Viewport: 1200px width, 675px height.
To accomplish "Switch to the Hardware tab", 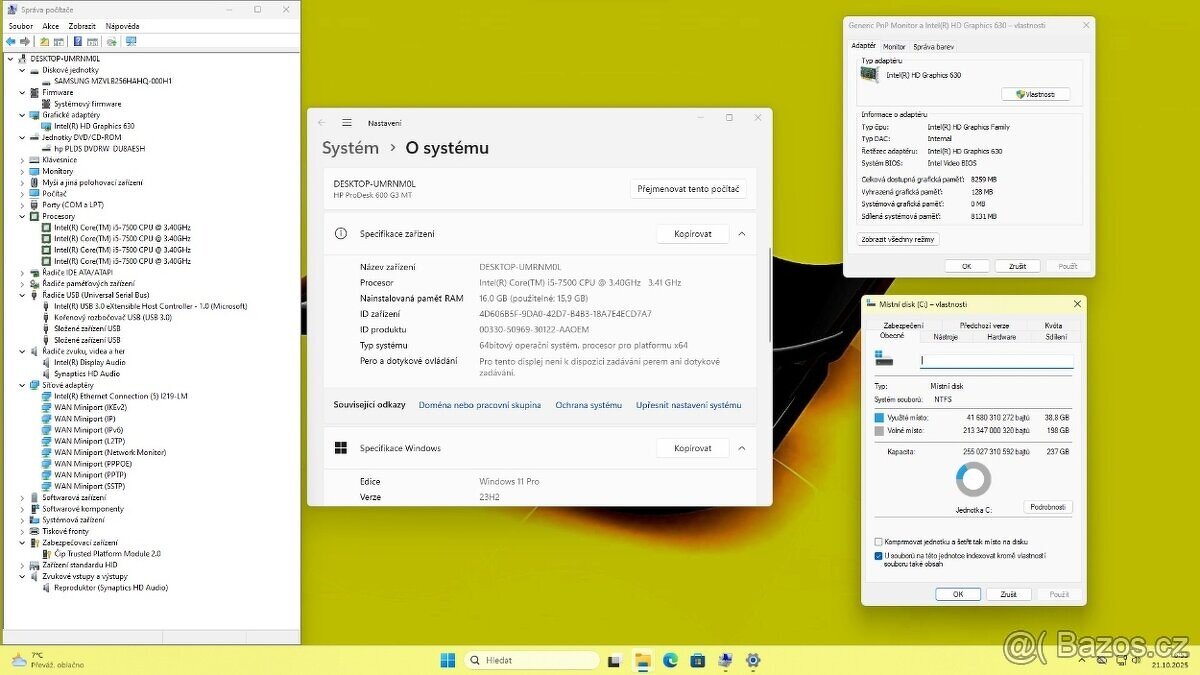I will click(x=1002, y=337).
